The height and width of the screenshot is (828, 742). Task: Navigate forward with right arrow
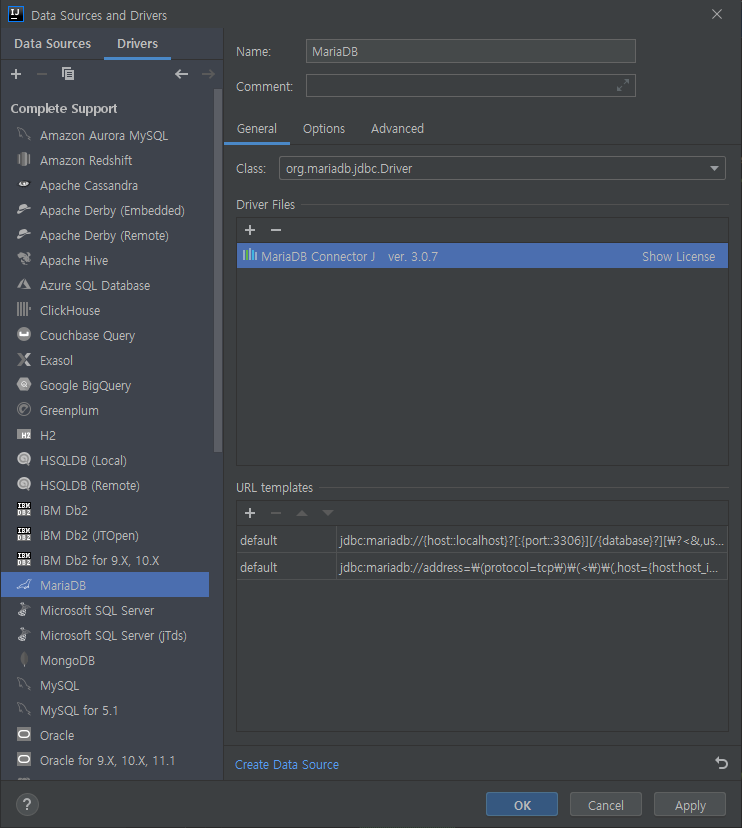click(208, 74)
